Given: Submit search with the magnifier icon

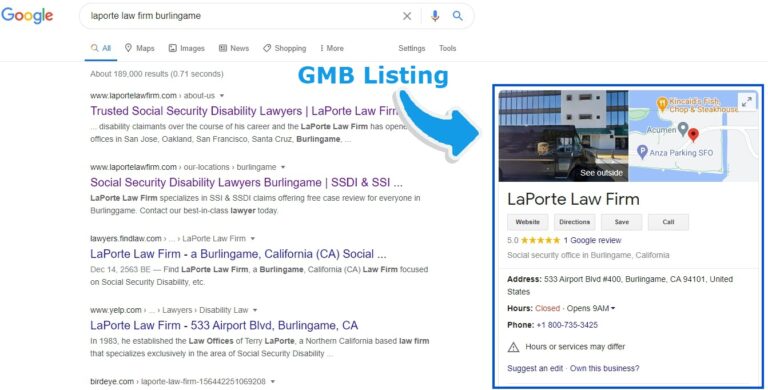Looking at the screenshot, I should 457,16.
